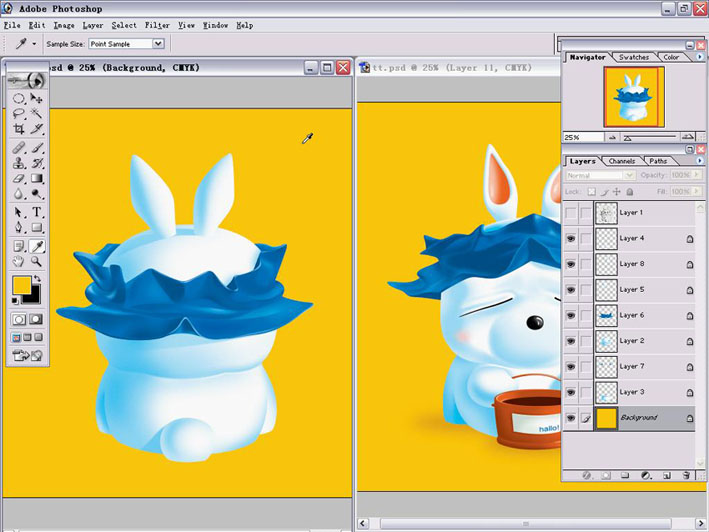The image size is (709, 532).
Task: Select the Notes tool
Action: [19, 246]
